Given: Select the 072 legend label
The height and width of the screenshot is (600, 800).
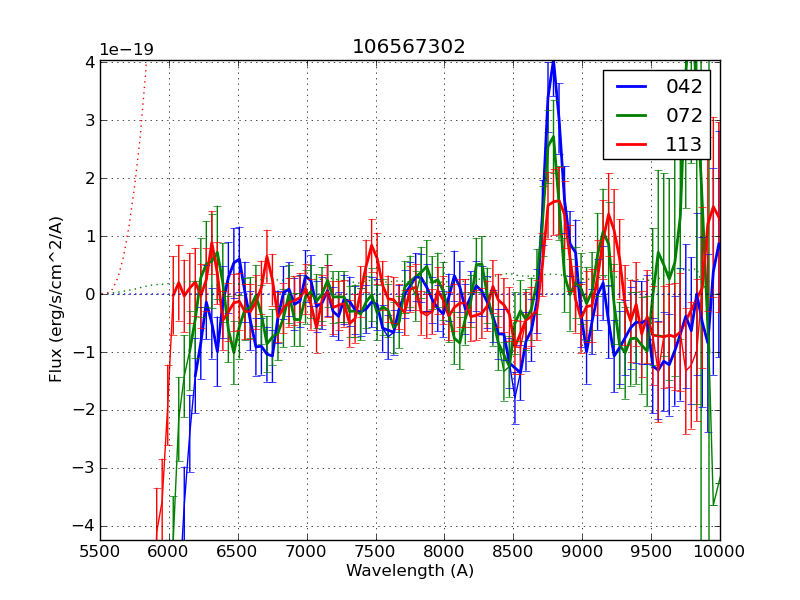Looking at the screenshot, I should 684,115.
